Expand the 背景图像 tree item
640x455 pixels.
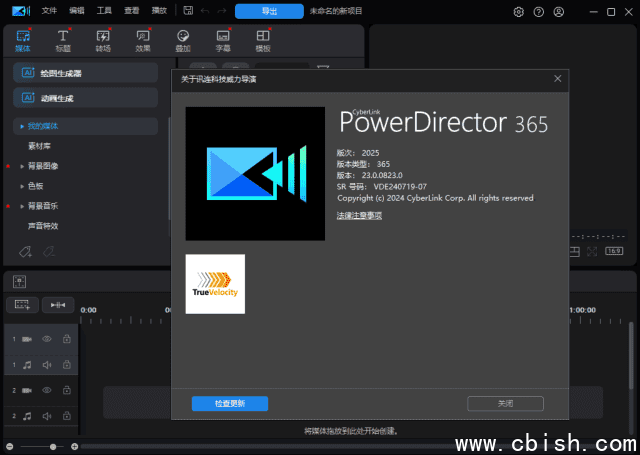point(22,166)
